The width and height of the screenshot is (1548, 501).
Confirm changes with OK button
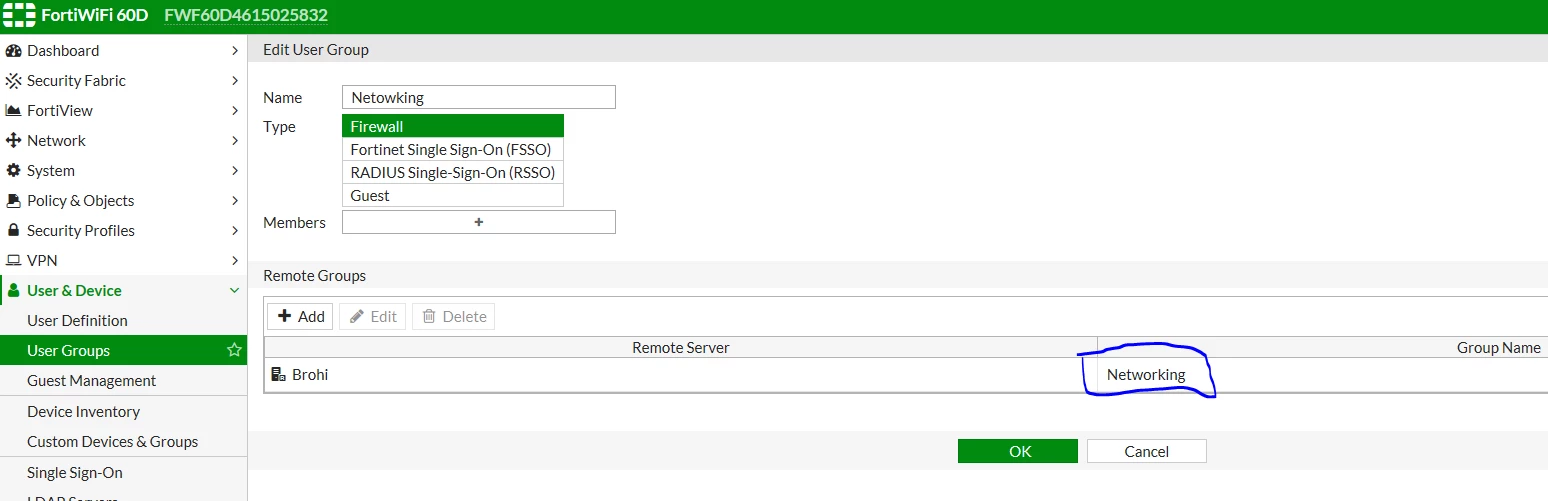click(1018, 451)
